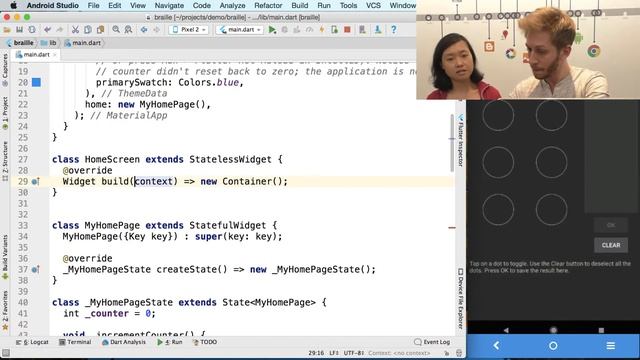The width and height of the screenshot is (640, 360).
Task: Click the AVD Manager toolbar icon
Action: 362,30
